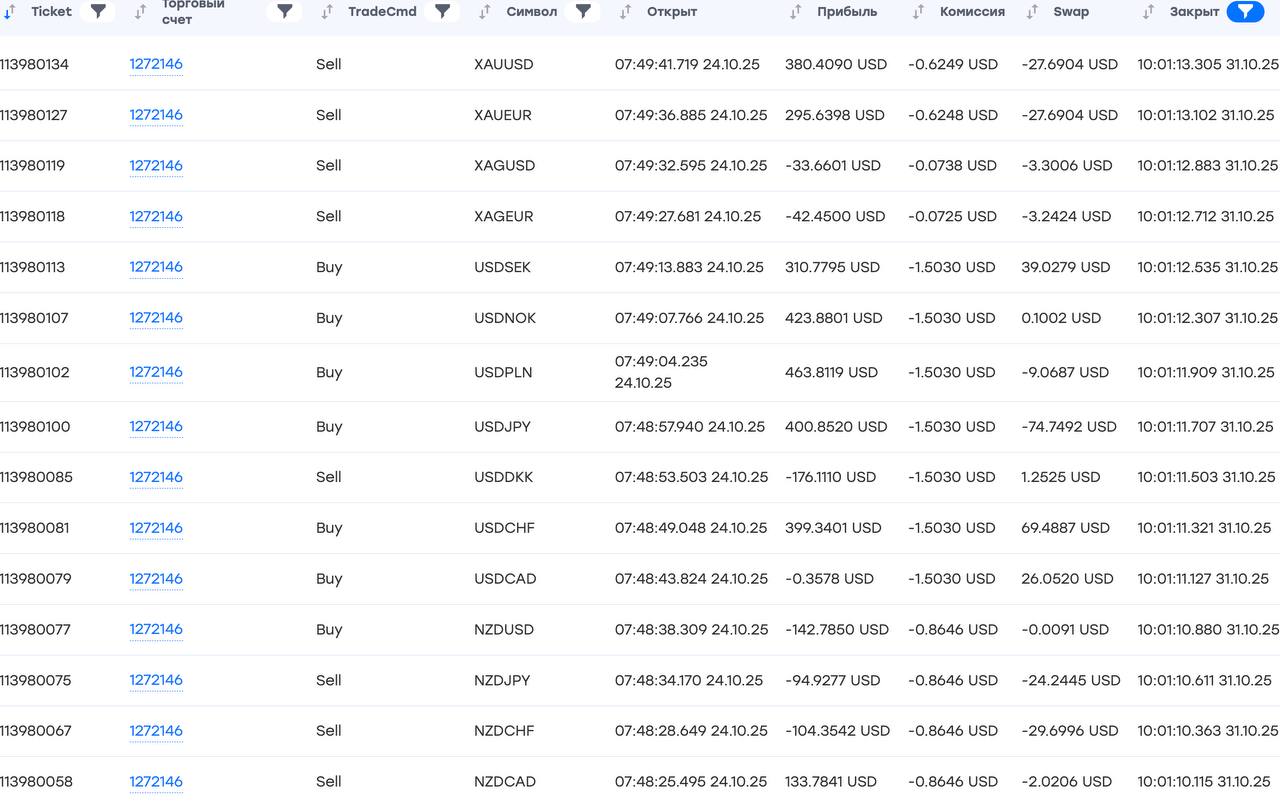The width and height of the screenshot is (1280, 803).
Task: Click the sort icon next to Ticket
Action: [x=9, y=12]
